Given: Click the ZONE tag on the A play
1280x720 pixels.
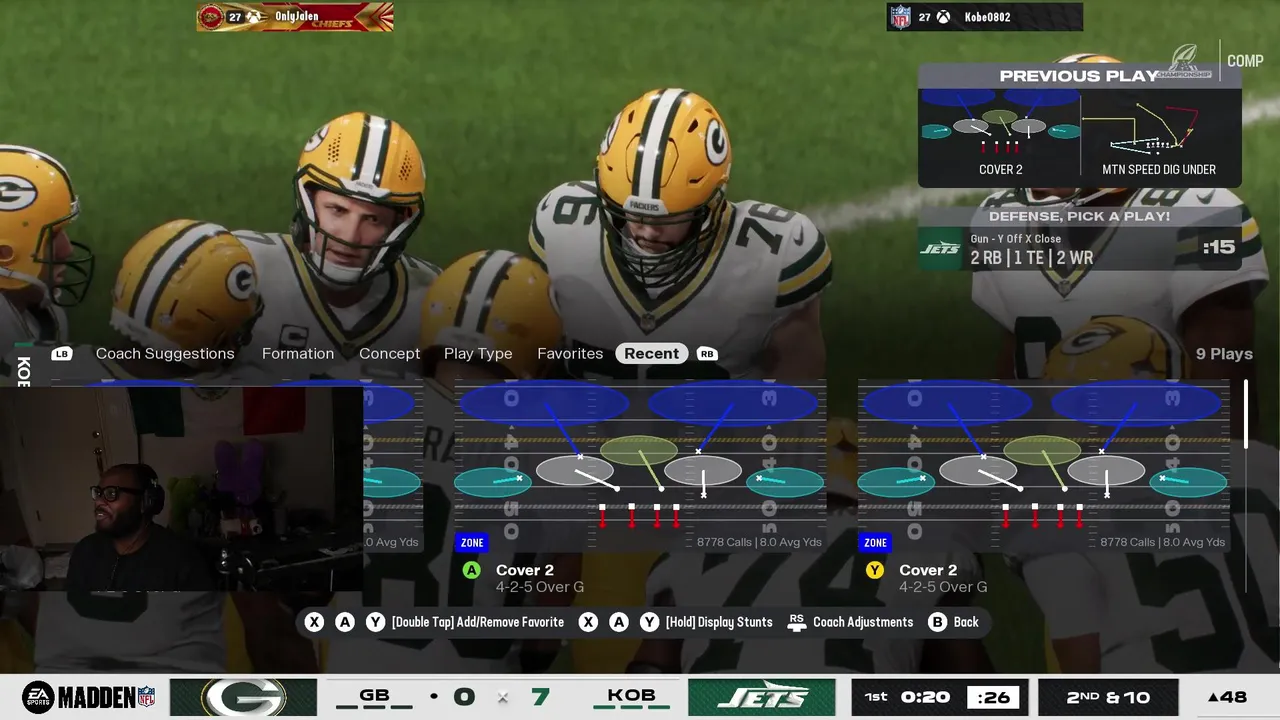Looking at the screenshot, I should [472, 542].
